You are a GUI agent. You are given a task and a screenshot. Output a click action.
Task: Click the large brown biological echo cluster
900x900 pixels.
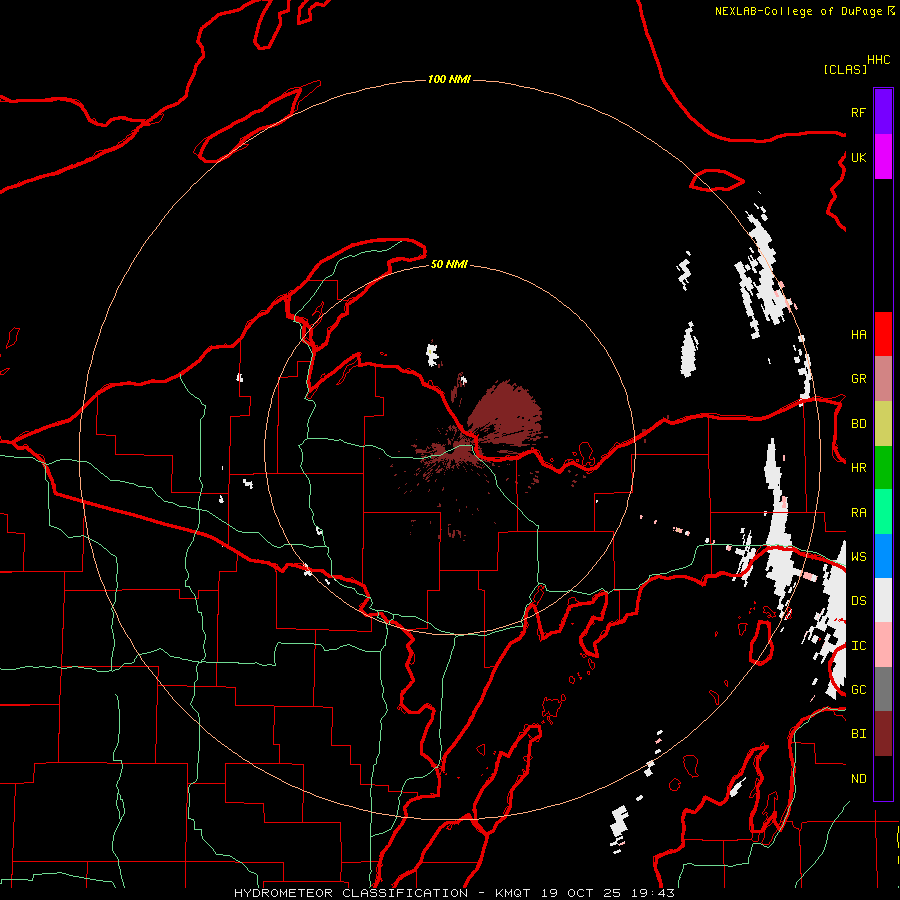(506, 413)
